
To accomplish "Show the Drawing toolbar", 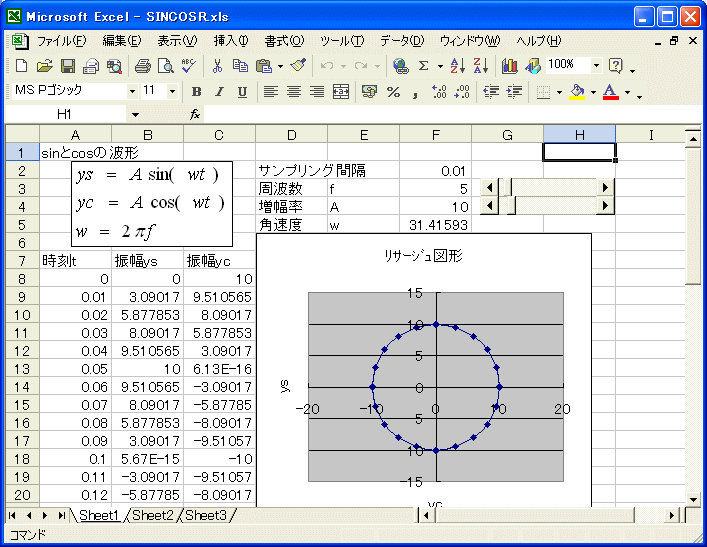I will 533,66.
